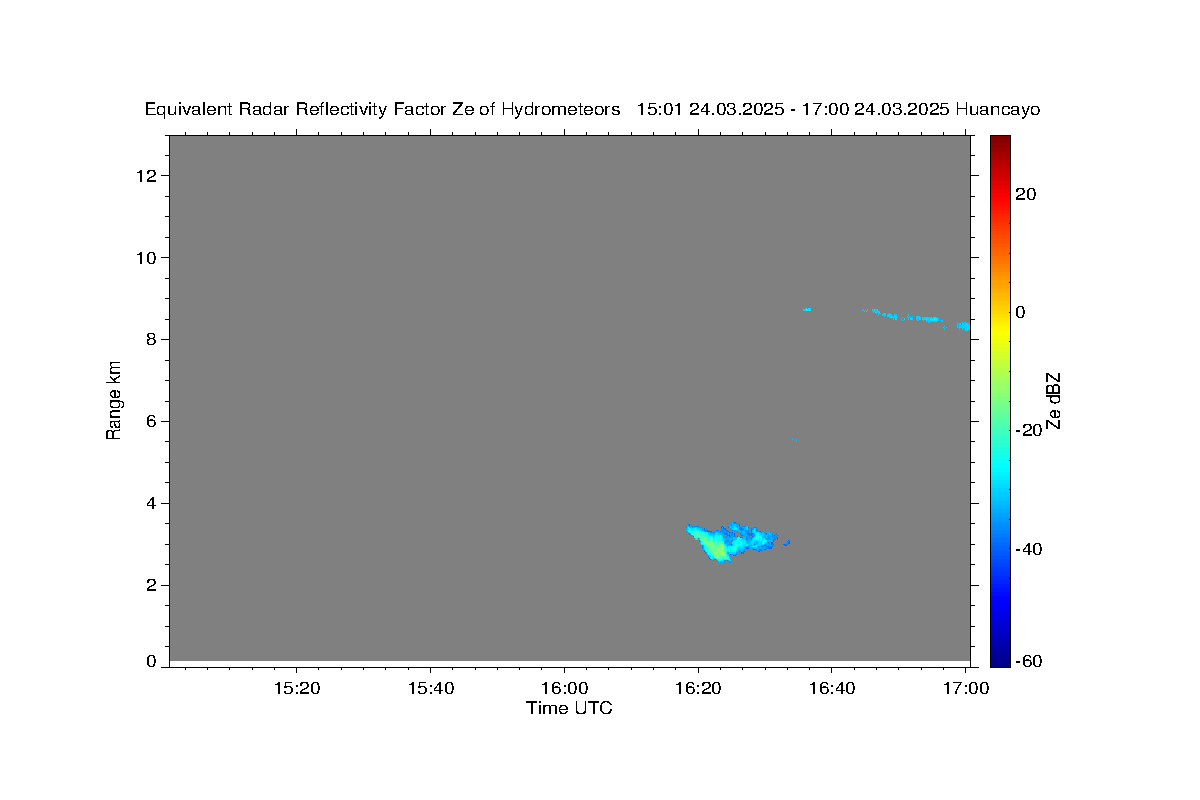1200x800 pixels.
Task: Click the 16:00 time tick label
Action: [x=564, y=688]
